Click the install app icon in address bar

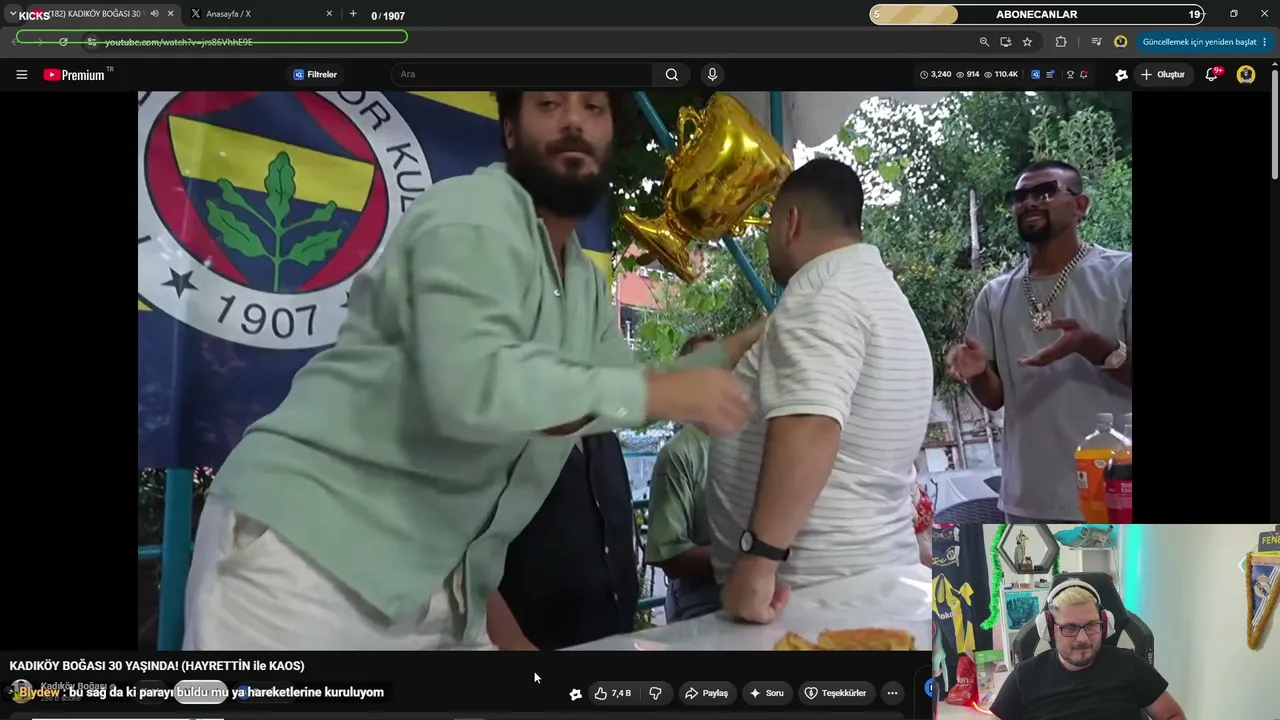(1005, 42)
